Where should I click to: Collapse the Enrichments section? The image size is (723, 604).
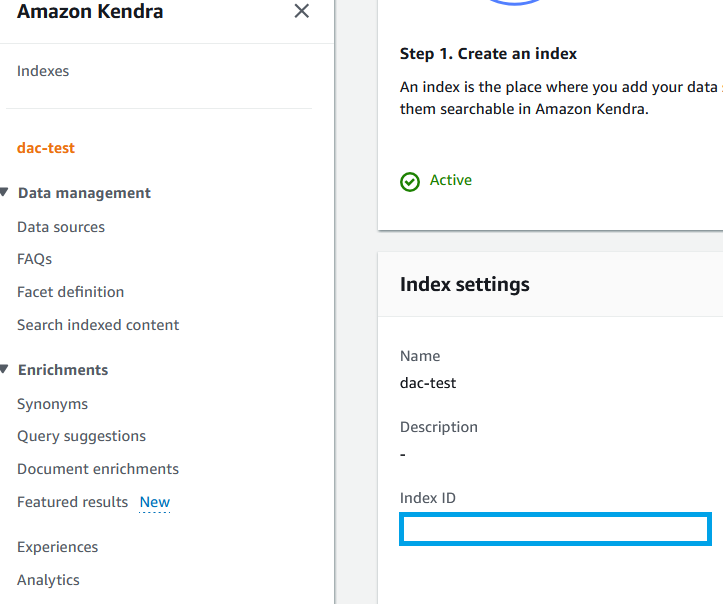click(5, 370)
